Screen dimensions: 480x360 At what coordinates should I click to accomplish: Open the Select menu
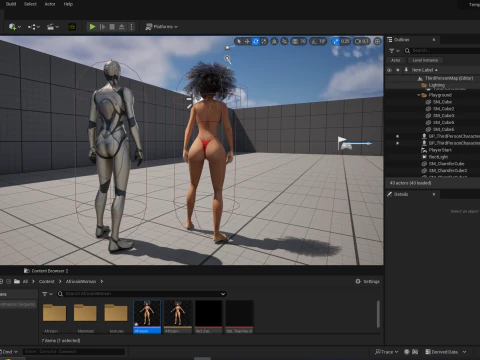pyautogui.click(x=30, y=4)
